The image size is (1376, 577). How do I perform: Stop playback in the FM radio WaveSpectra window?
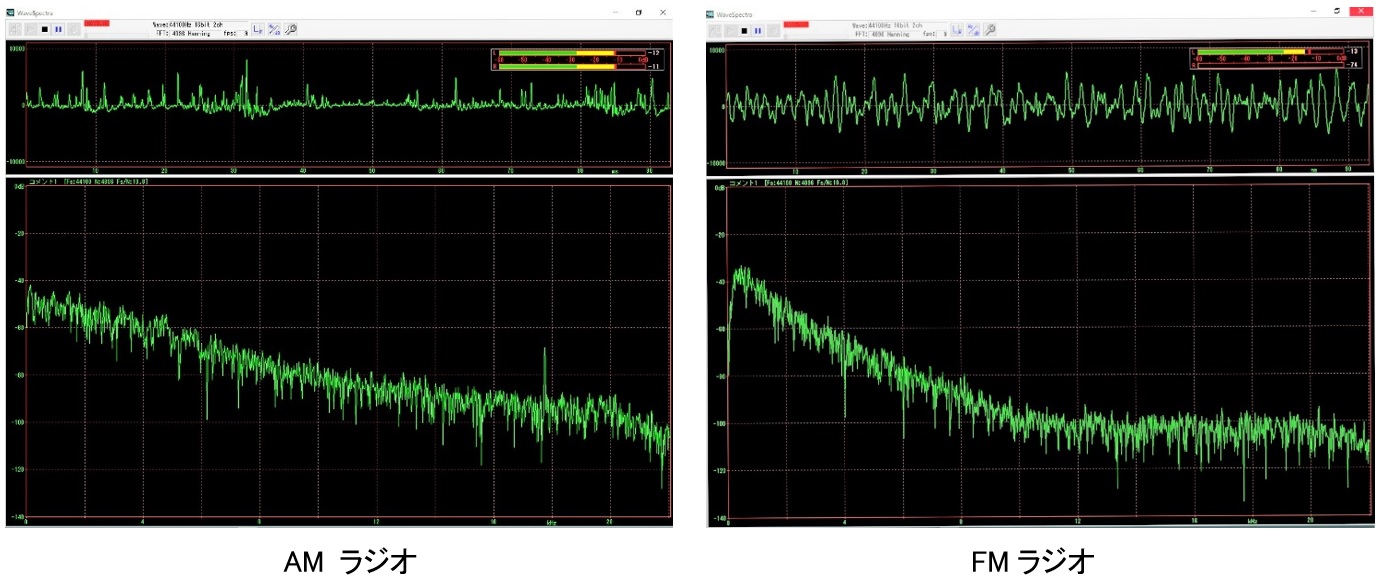pos(744,31)
